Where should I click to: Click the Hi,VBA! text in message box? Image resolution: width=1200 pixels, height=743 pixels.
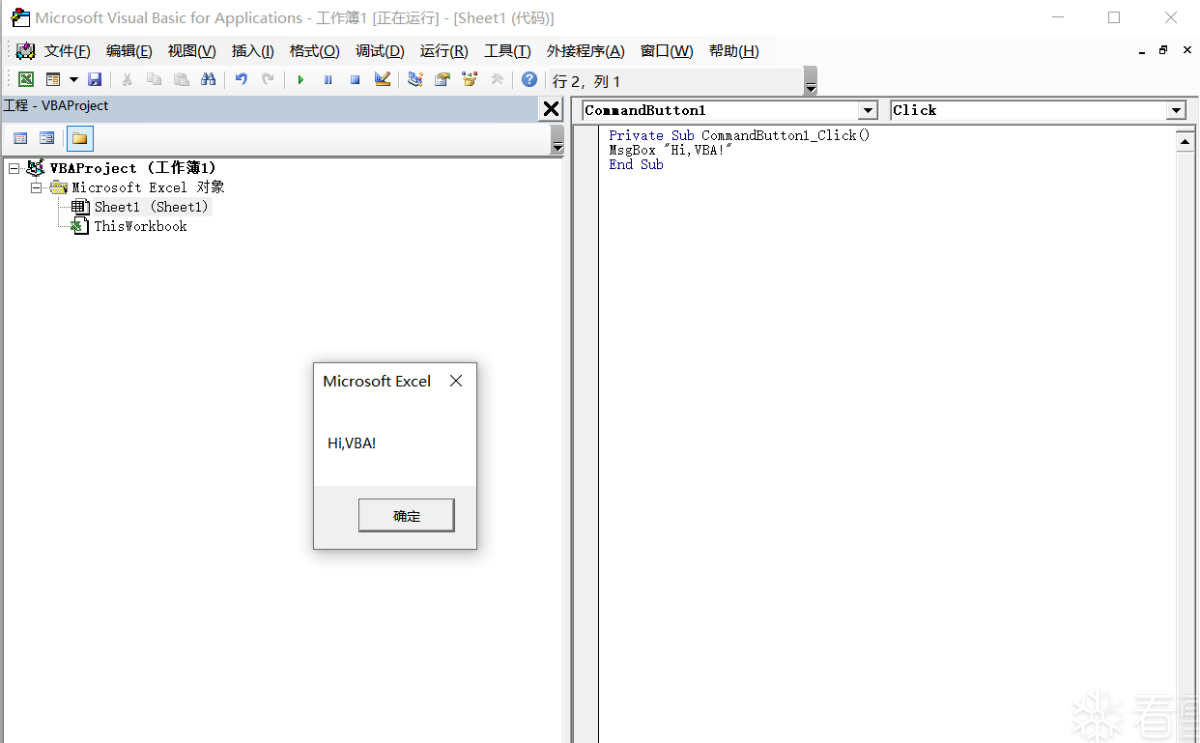(352, 443)
